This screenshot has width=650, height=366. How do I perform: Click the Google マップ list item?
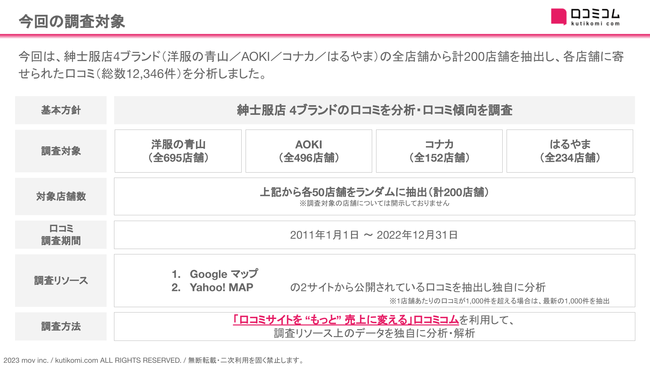point(215,274)
